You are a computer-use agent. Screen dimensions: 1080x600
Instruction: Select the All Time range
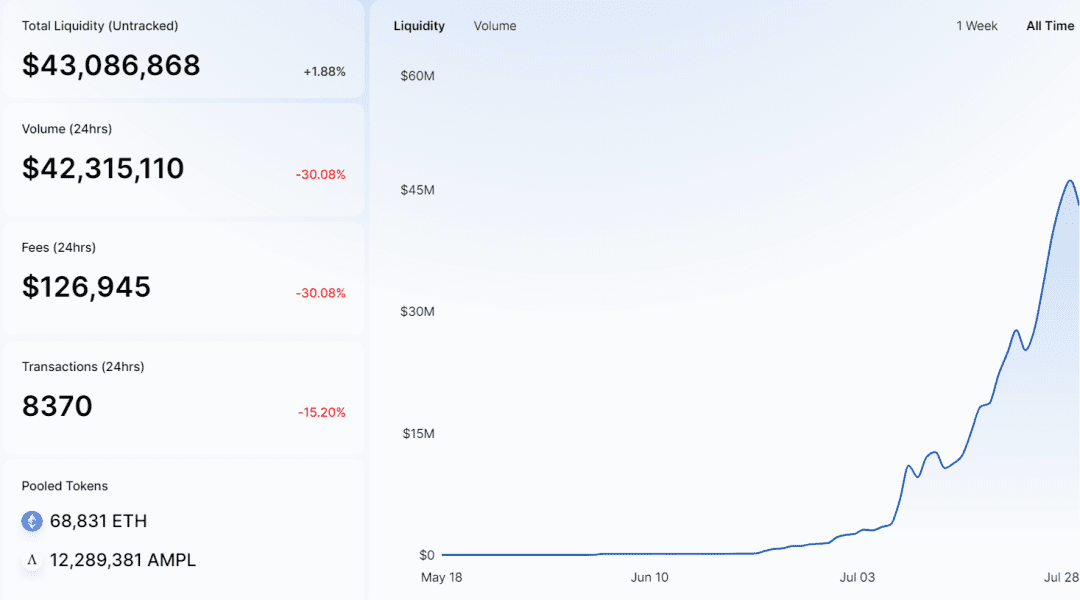coord(1050,26)
